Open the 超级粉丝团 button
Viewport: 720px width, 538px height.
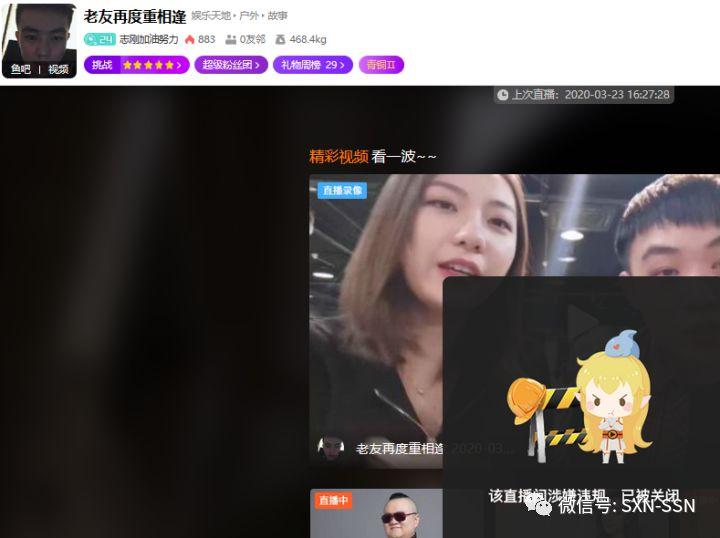point(231,65)
